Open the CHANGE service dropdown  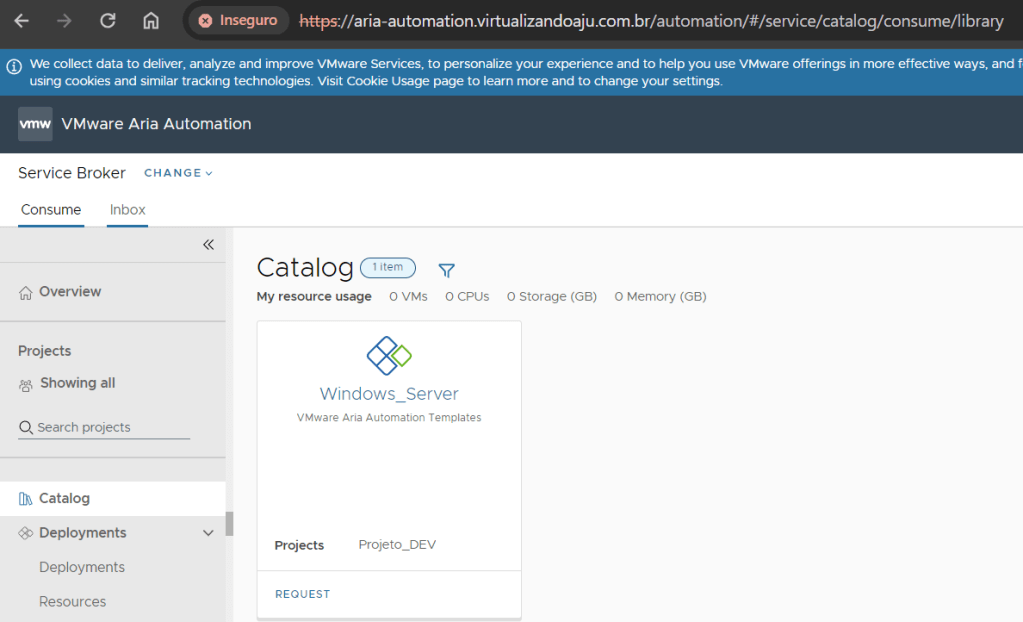[178, 173]
